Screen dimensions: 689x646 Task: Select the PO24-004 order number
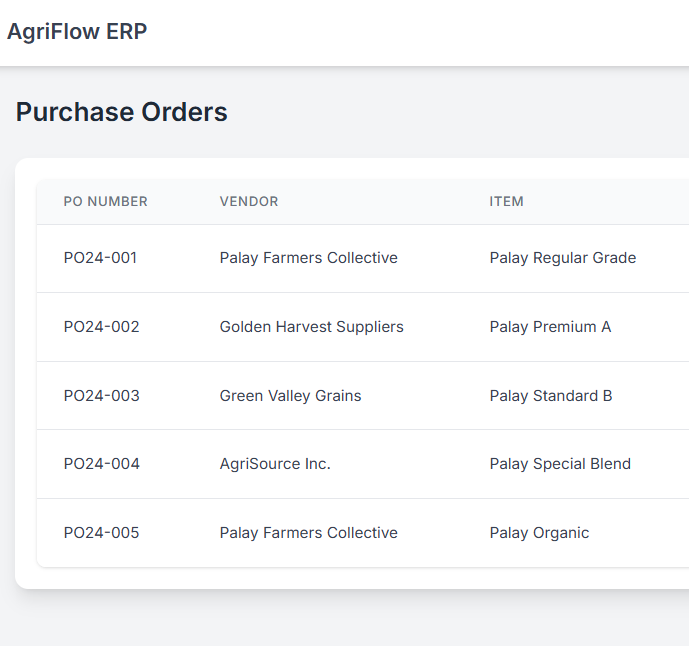point(101,464)
